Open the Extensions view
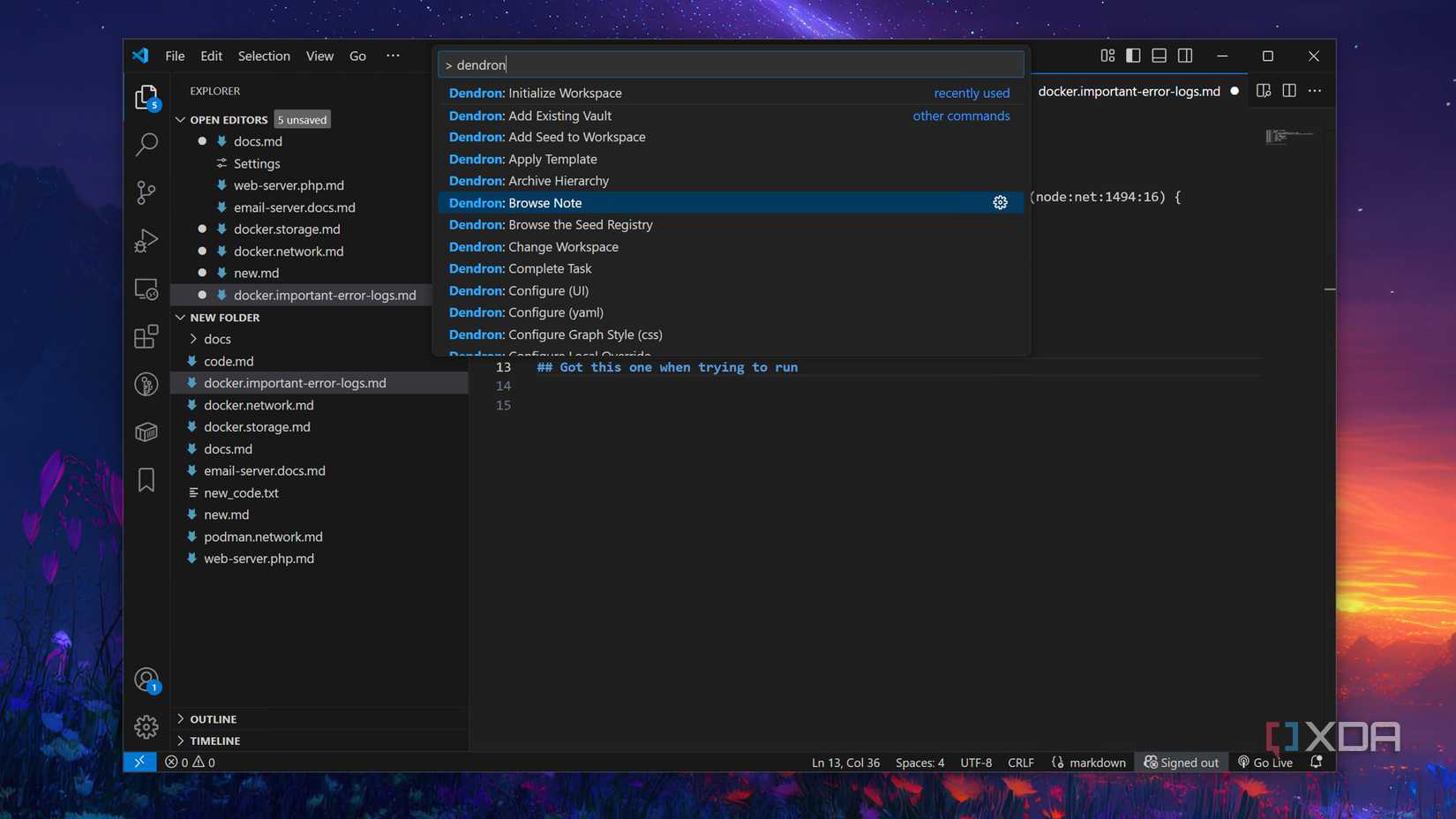The width and height of the screenshot is (1456, 819). coord(146,336)
